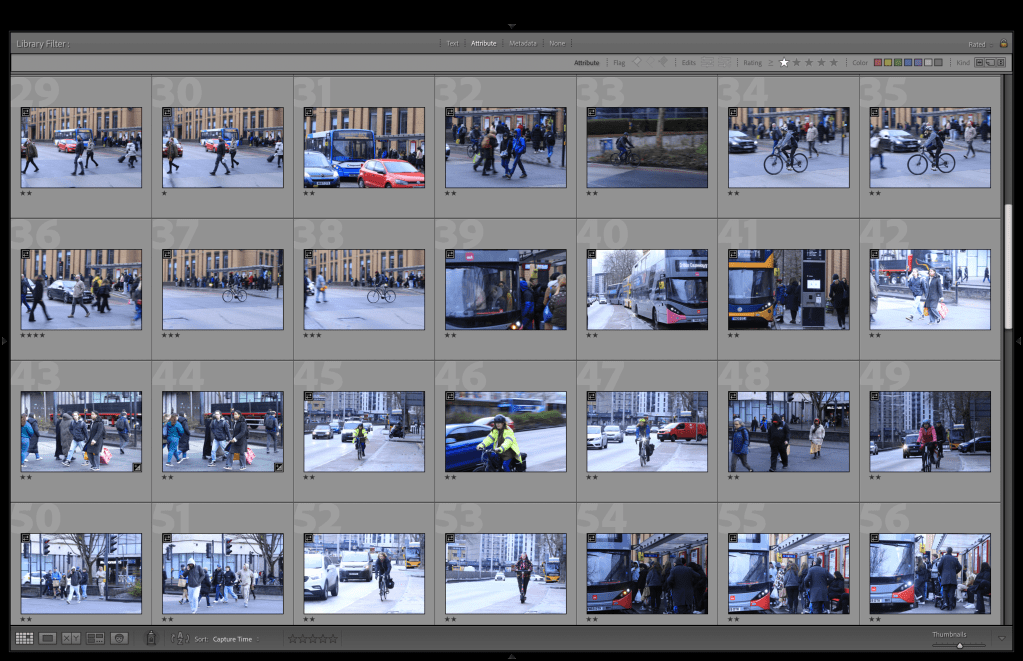Toggle the virtual copies kind filter
This screenshot has width=1023, height=661.
(x=990, y=63)
